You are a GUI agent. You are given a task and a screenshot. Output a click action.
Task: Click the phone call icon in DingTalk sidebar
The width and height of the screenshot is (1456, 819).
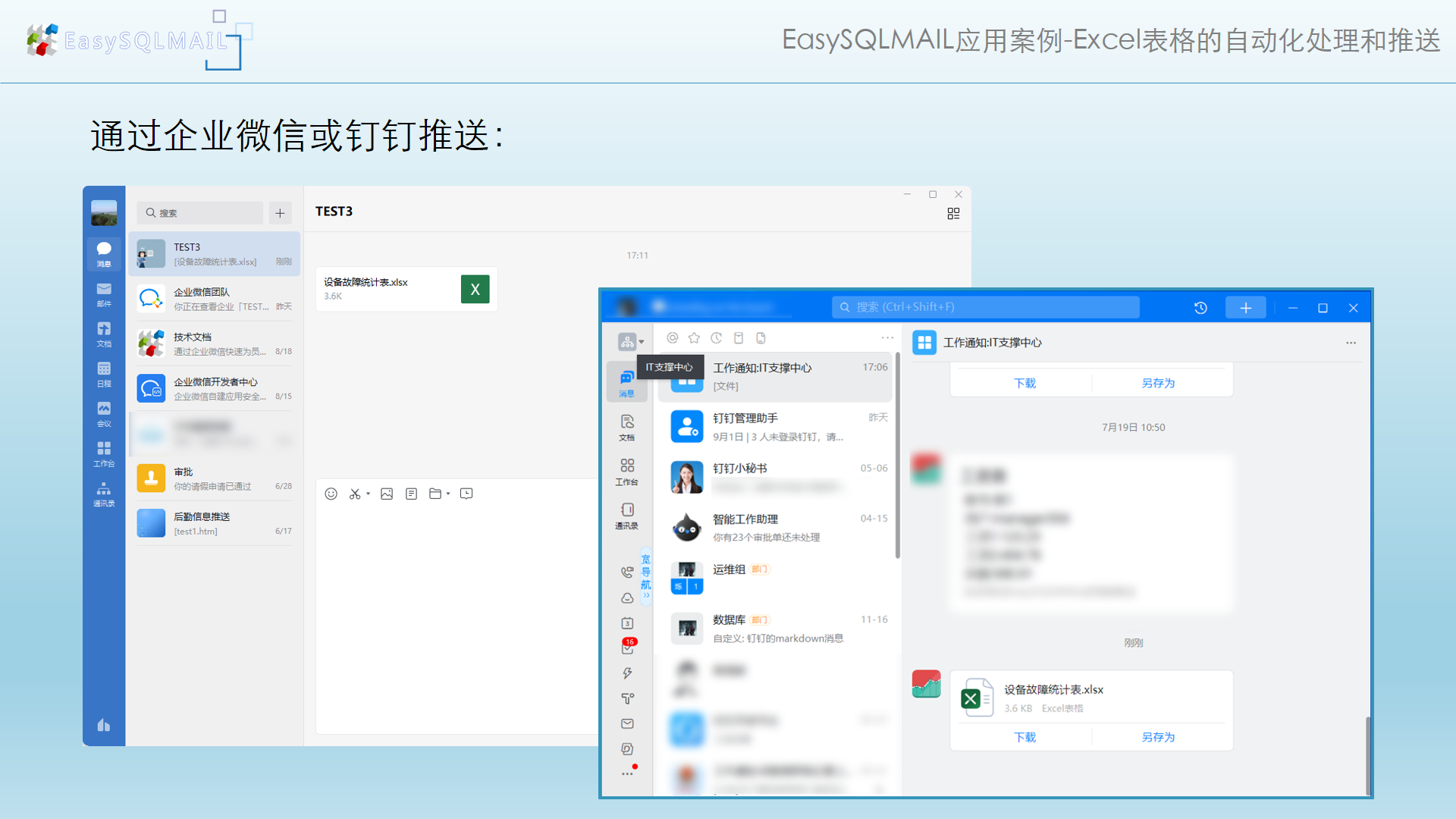point(627,573)
